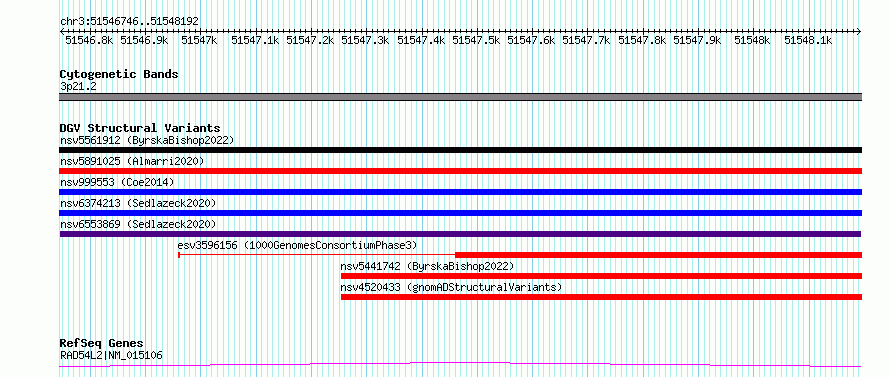Open variant nsv6374213 (Sedlazeck2020) label

coord(138,203)
